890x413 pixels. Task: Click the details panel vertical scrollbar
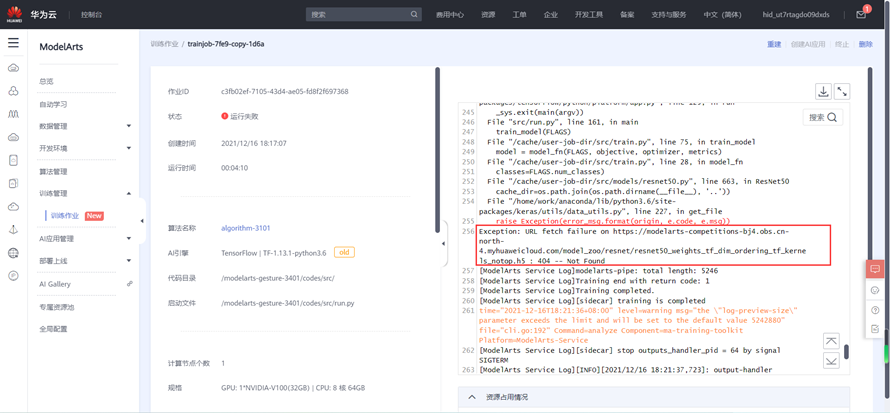437,150
